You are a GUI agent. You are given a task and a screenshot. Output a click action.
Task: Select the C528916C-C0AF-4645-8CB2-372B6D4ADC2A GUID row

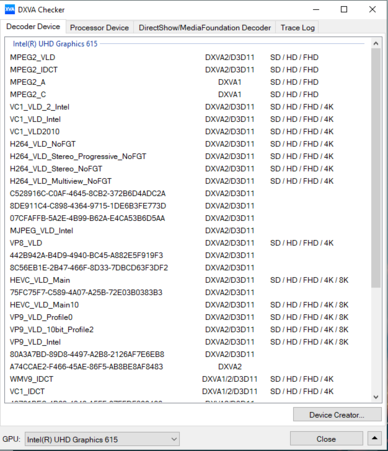[188, 193]
